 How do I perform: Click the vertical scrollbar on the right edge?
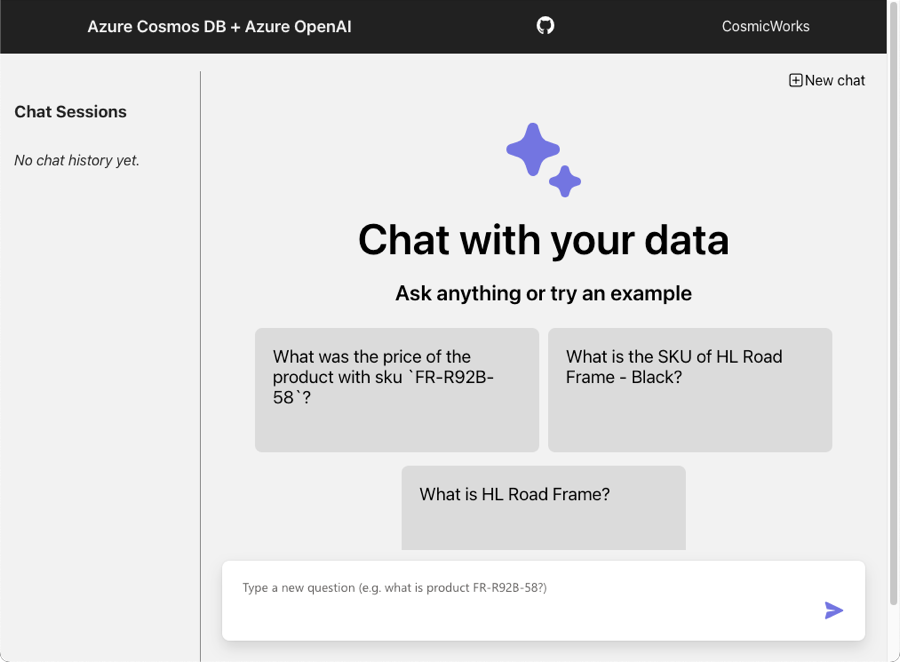(893, 302)
